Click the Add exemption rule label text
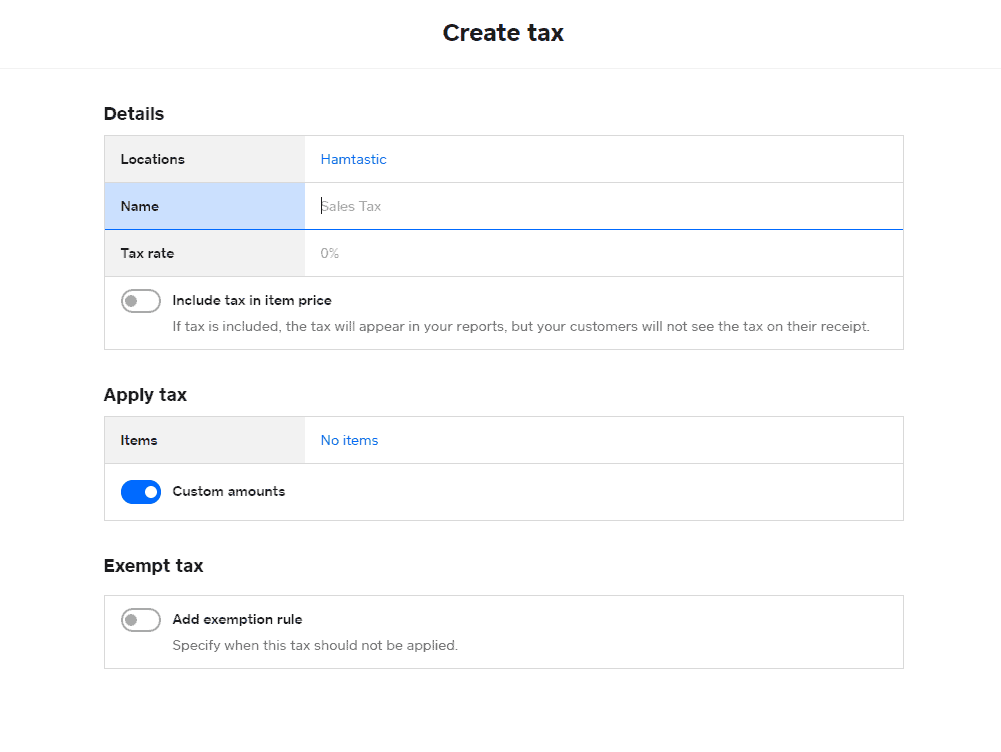This screenshot has width=1001, height=752. click(237, 619)
